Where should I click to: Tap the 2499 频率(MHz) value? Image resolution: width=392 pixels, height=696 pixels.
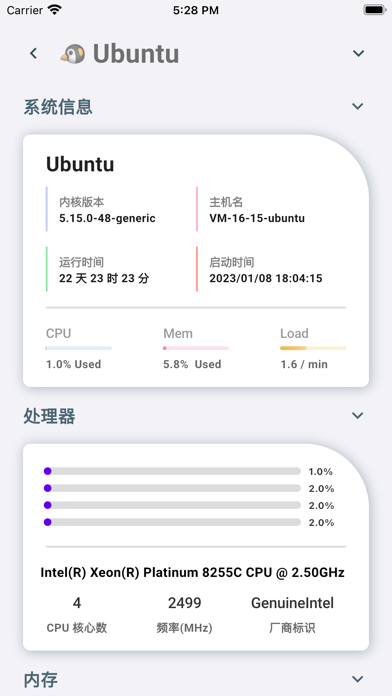pos(184,603)
